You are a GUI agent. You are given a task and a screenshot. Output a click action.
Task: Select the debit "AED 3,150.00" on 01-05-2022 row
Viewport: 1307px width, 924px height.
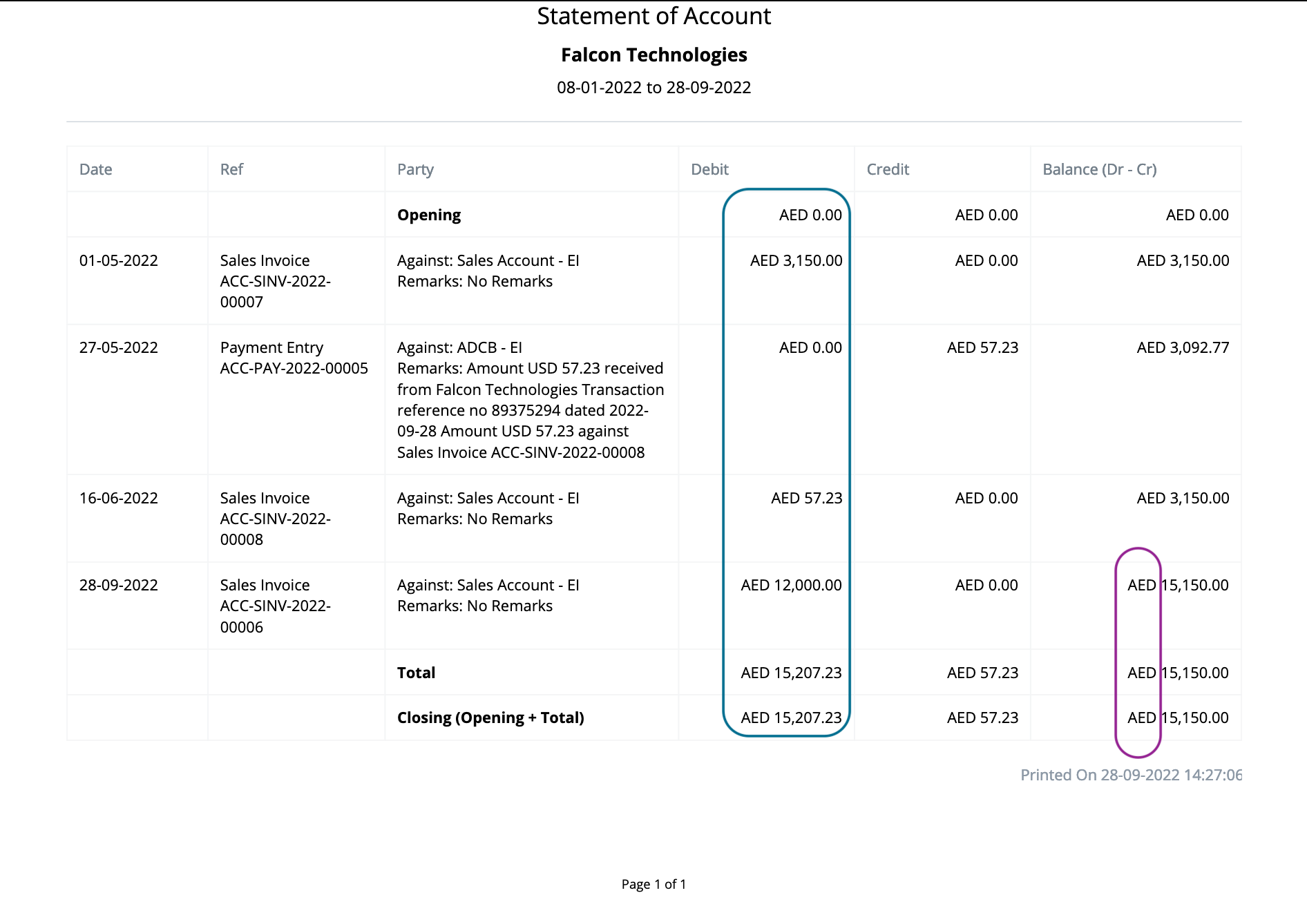click(796, 260)
